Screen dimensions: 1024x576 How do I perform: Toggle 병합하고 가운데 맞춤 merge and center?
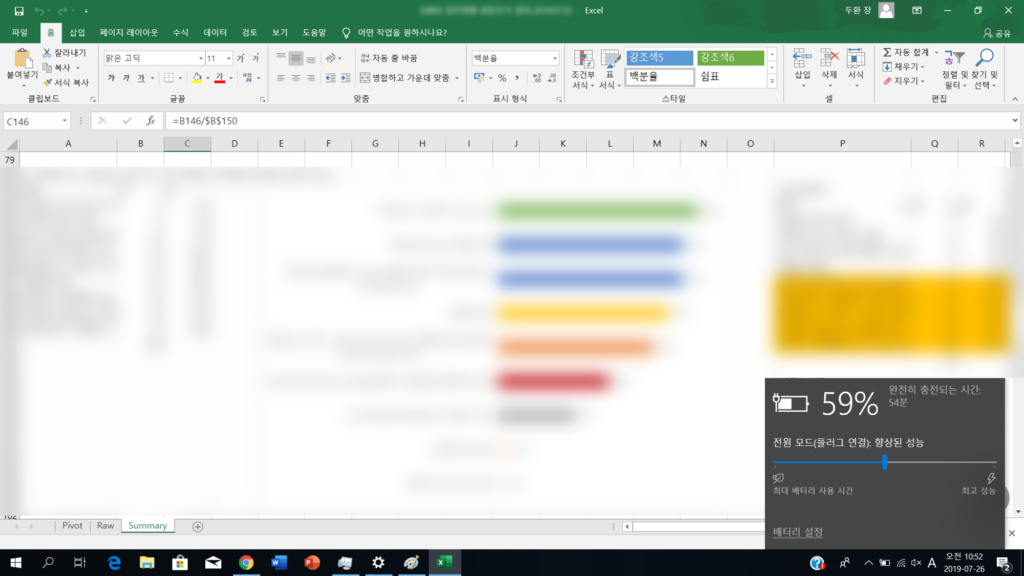405,78
